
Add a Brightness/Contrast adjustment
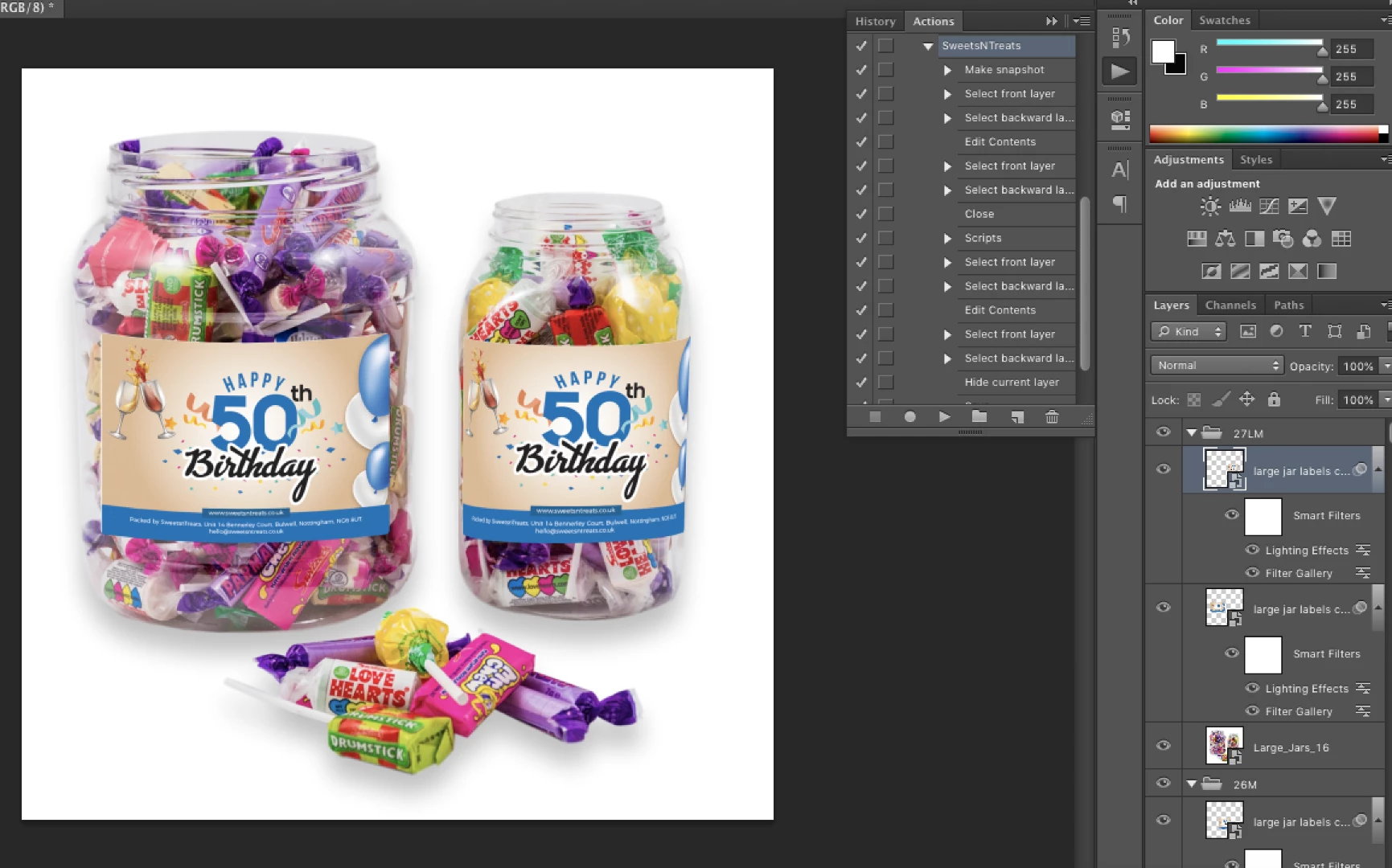point(1210,207)
